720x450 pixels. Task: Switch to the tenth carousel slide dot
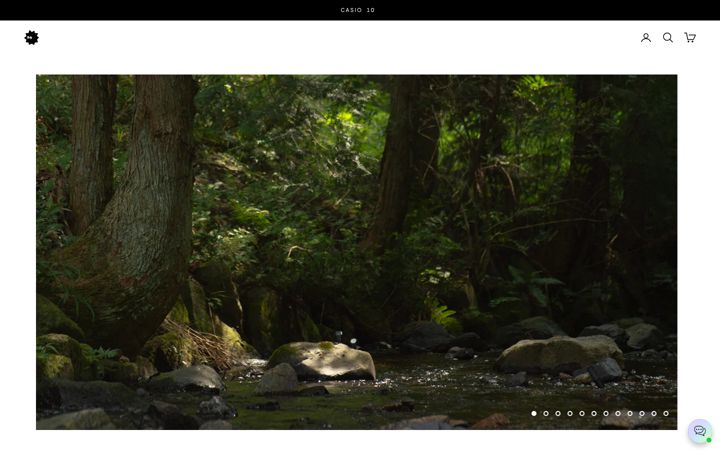[x=642, y=413]
